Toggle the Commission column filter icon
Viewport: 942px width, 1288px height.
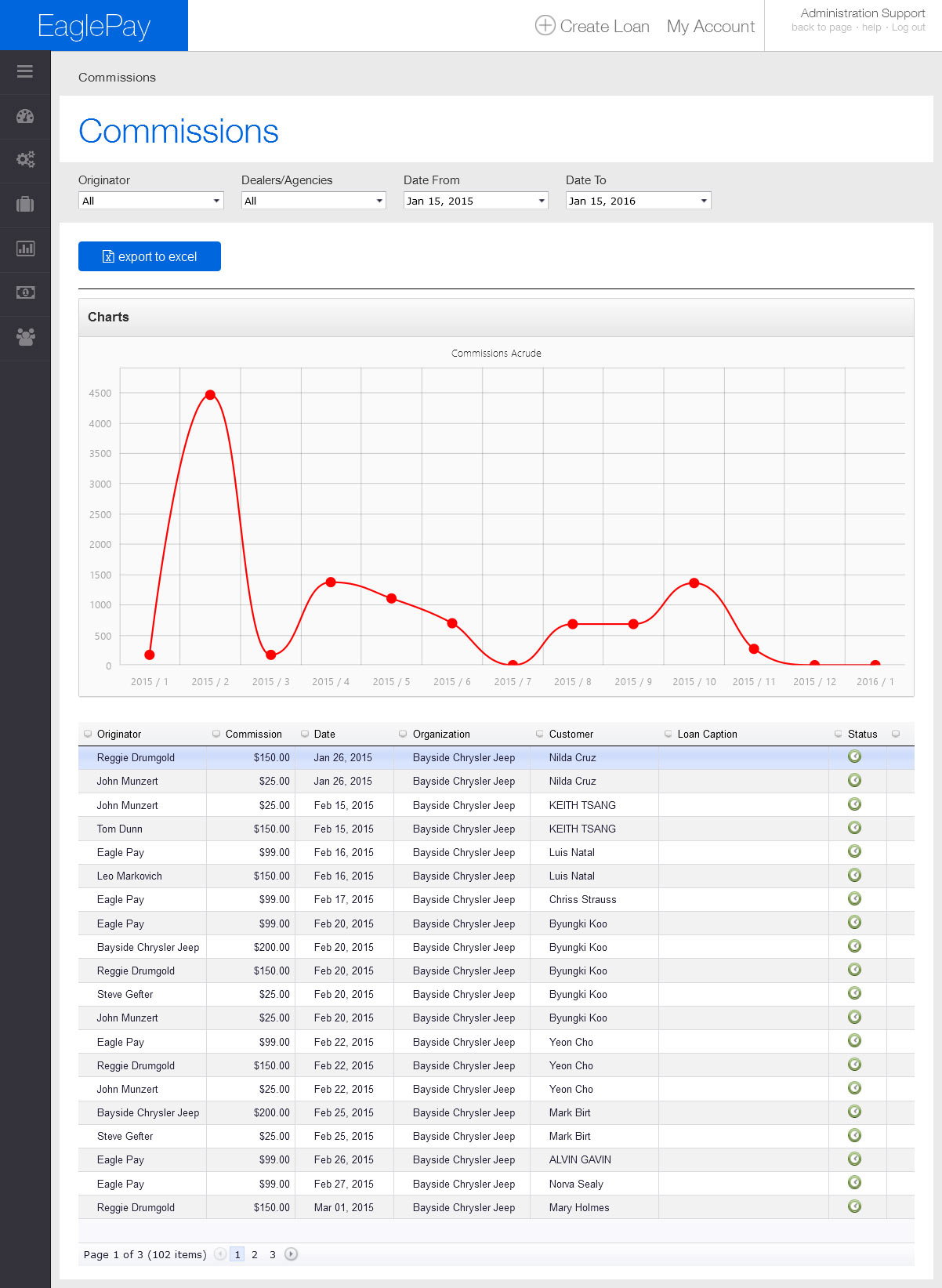[216, 734]
